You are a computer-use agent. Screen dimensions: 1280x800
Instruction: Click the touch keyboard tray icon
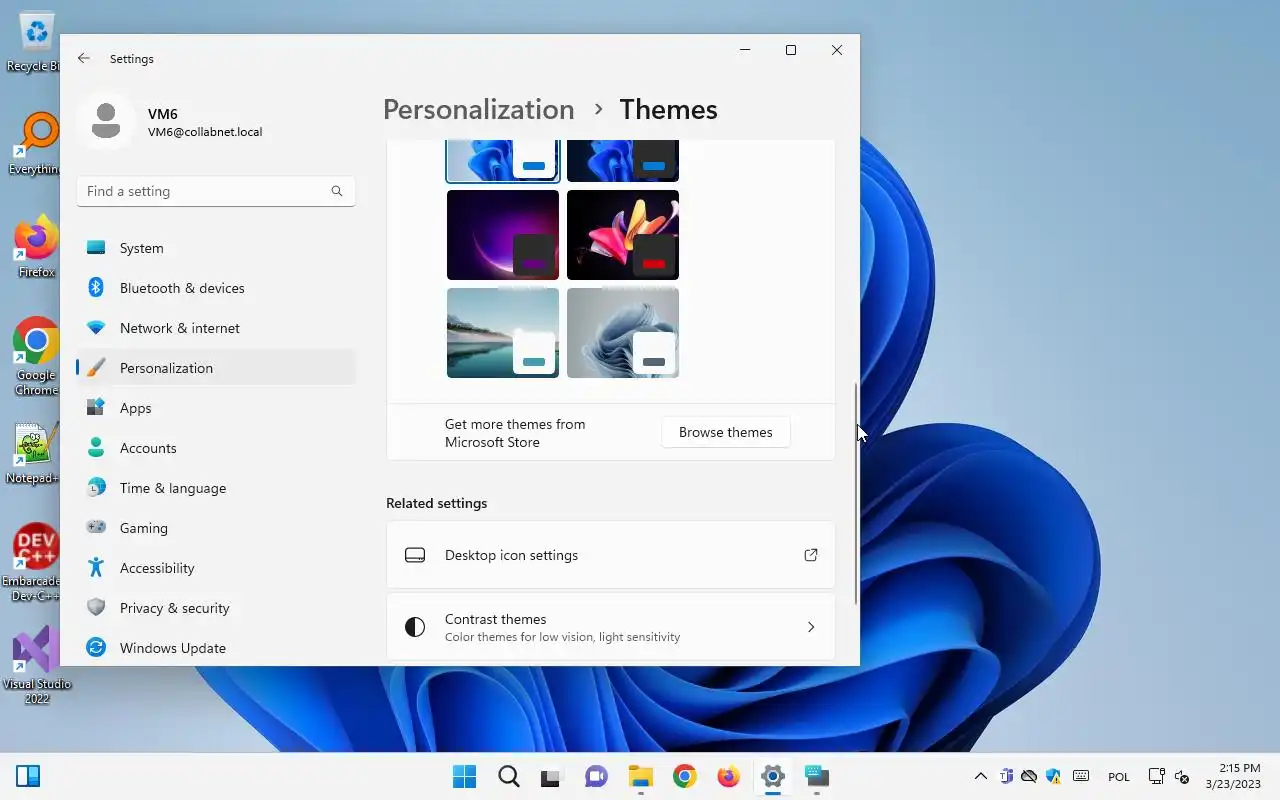tap(1081, 777)
